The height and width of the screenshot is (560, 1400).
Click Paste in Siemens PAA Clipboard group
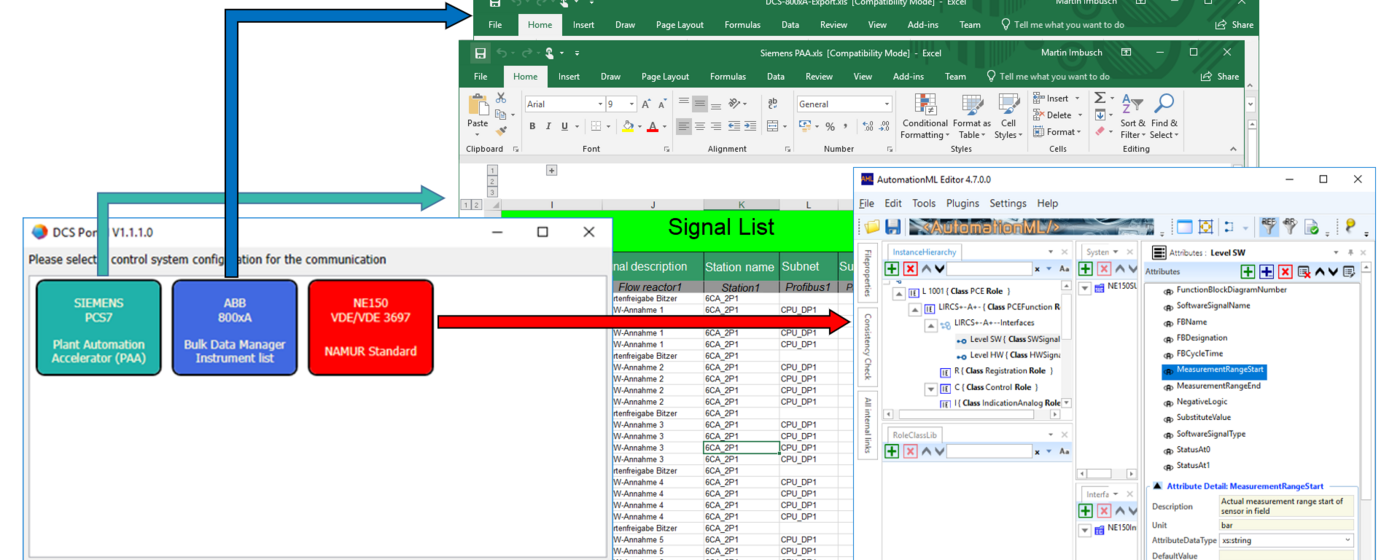click(478, 113)
